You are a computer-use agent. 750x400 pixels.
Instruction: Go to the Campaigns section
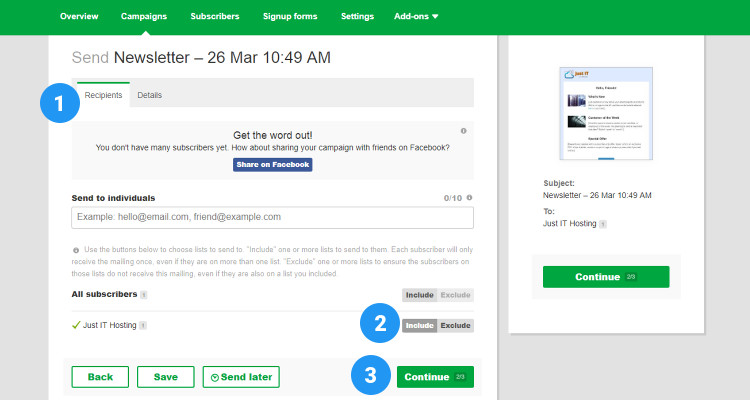click(x=144, y=16)
